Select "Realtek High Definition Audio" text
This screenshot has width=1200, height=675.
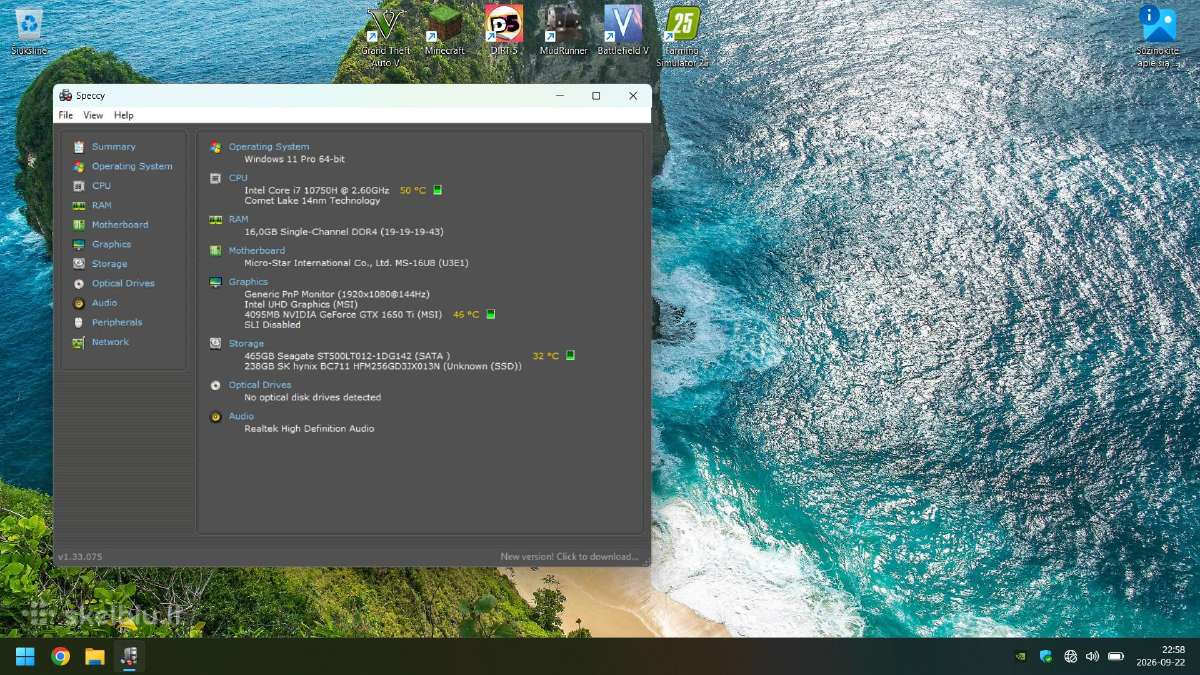pyautogui.click(x=309, y=428)
